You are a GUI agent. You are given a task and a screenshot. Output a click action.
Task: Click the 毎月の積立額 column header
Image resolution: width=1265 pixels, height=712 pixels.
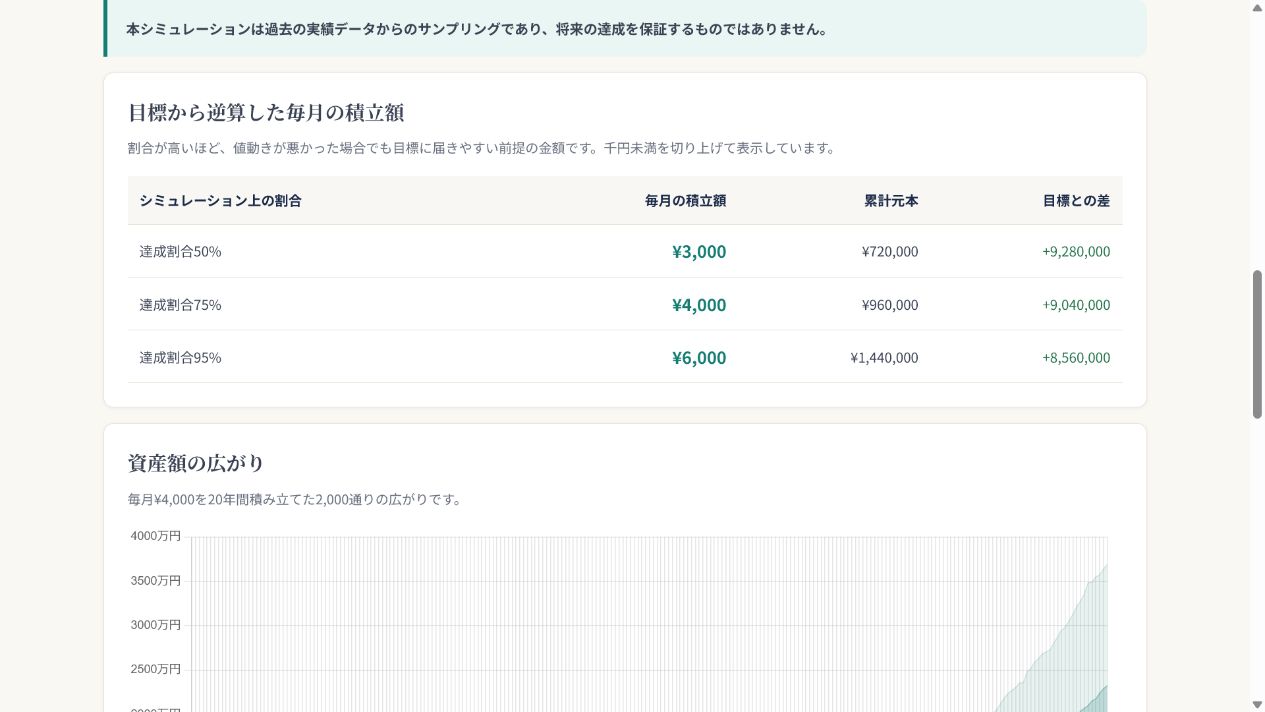click(x=685, y=200)
